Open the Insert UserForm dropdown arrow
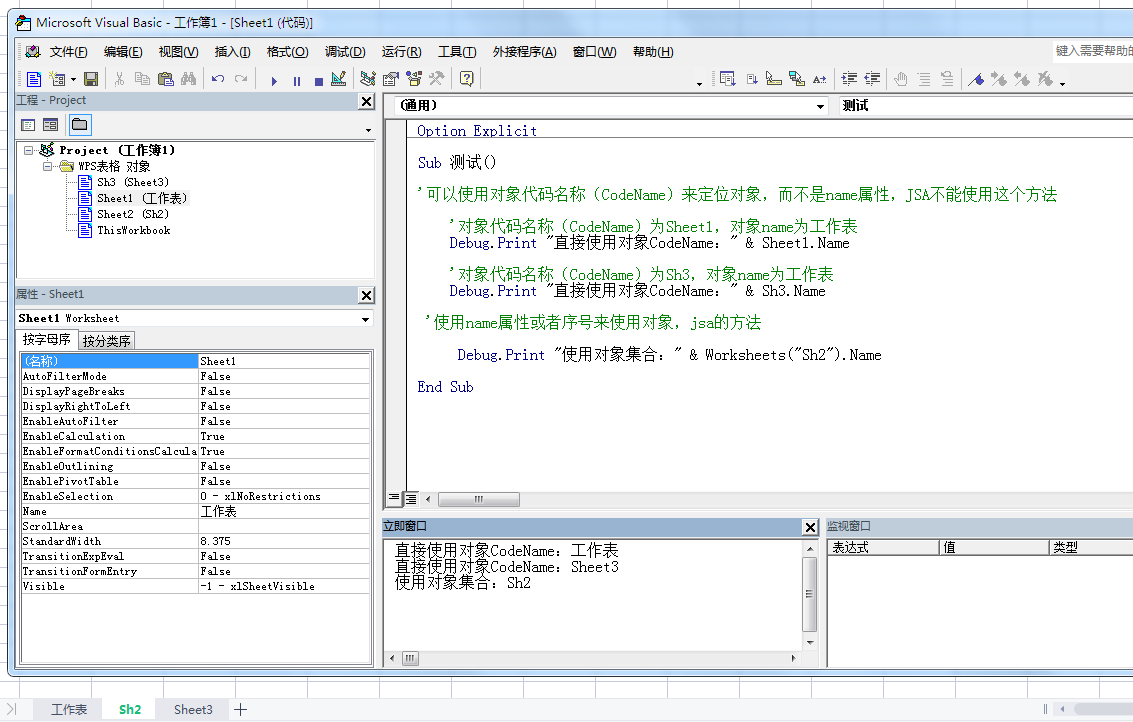1133x722 pixels. [x=73, y=80]
